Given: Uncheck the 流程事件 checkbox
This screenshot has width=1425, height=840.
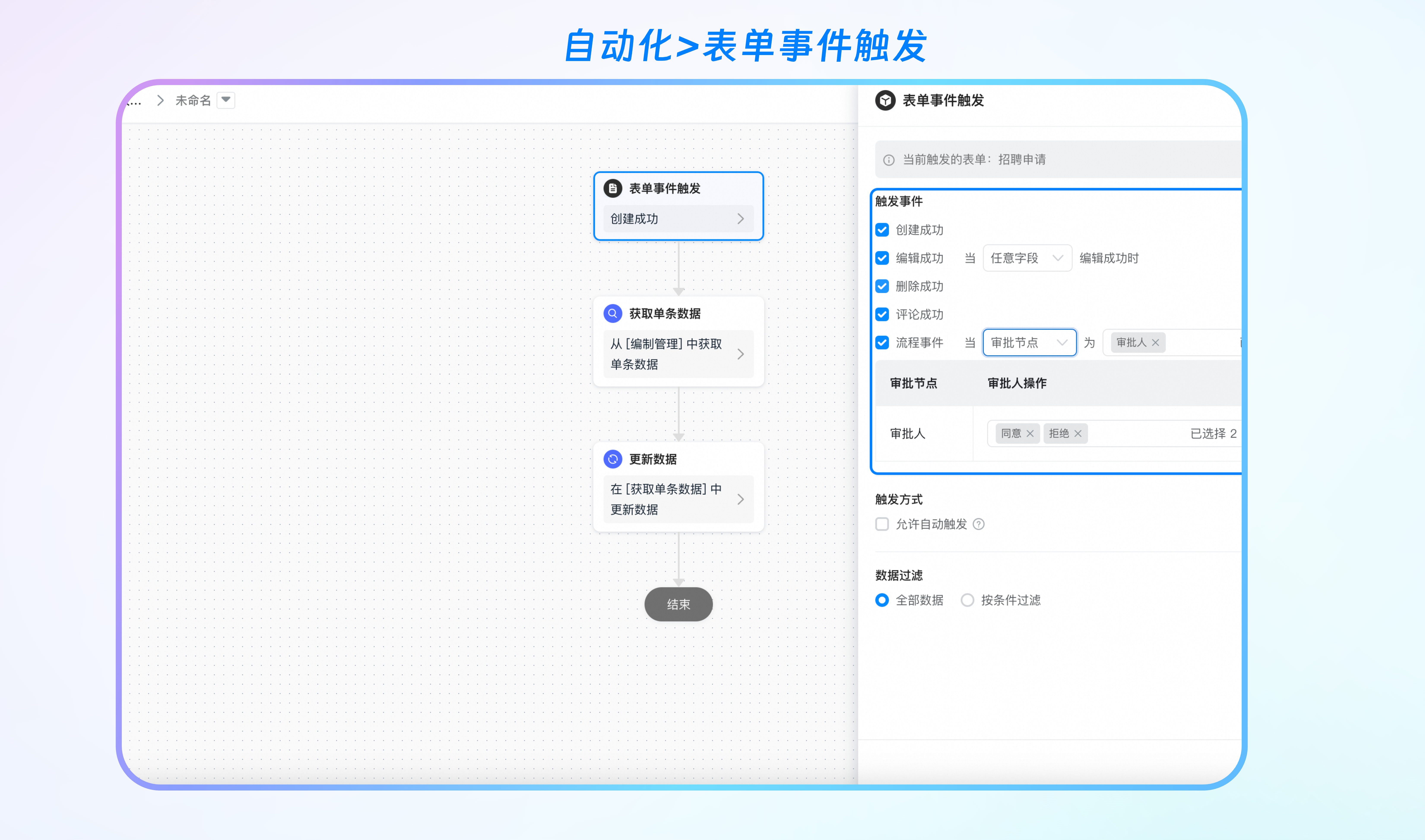Looking at the screenshot, I should (882, 343).
